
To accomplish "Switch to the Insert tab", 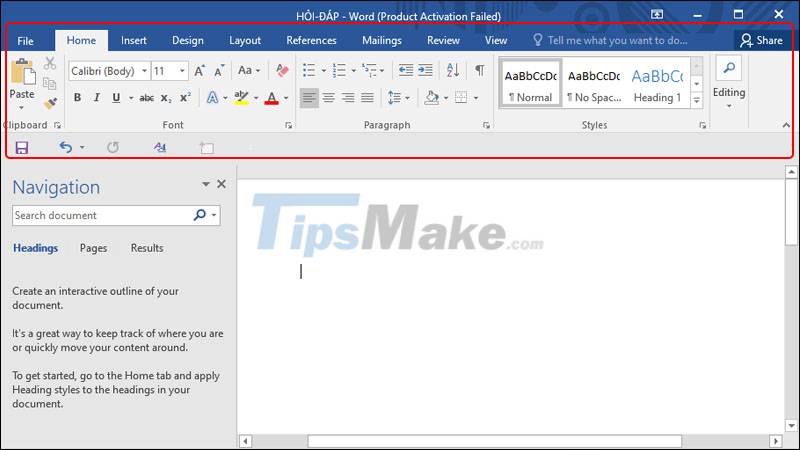I will pos(134,40).
